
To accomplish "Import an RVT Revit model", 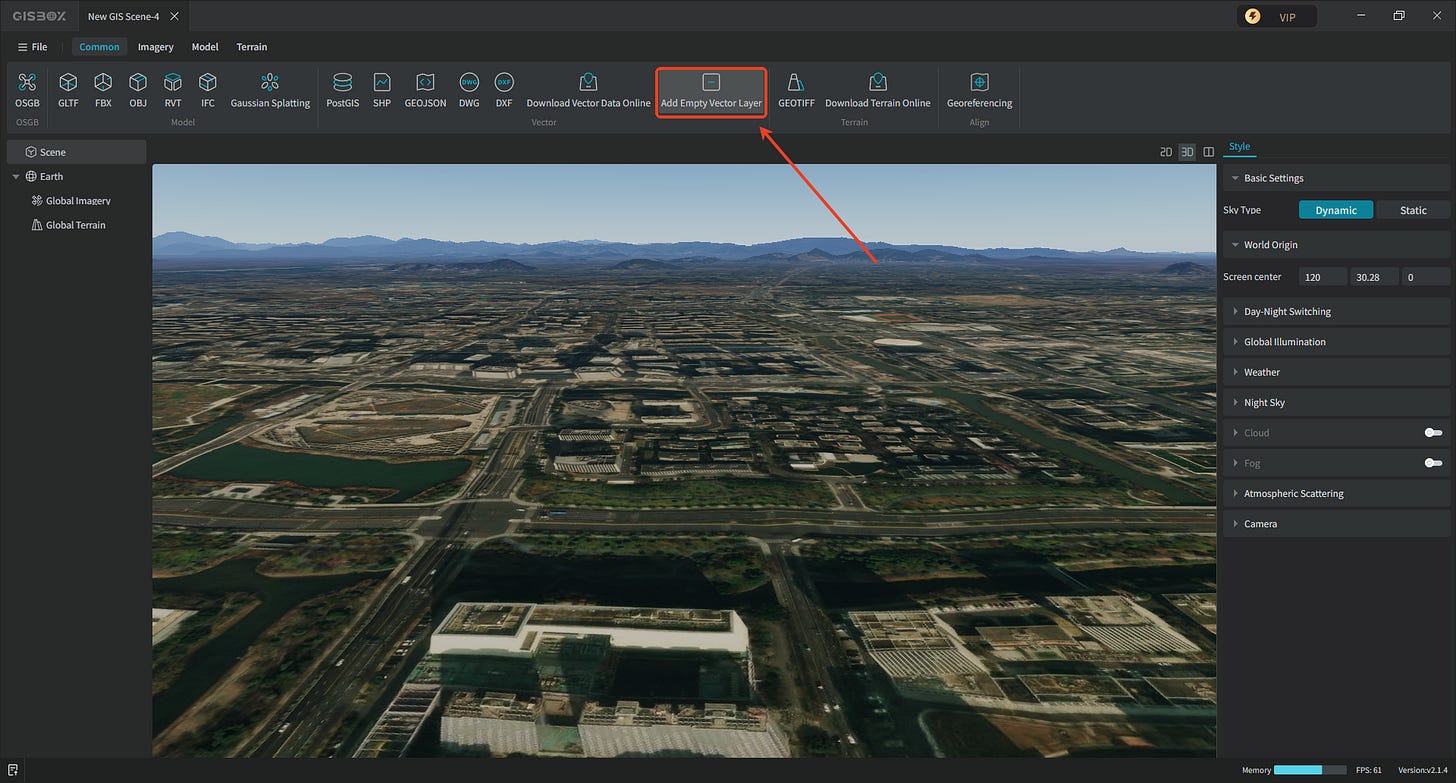I will click(173, 90).
